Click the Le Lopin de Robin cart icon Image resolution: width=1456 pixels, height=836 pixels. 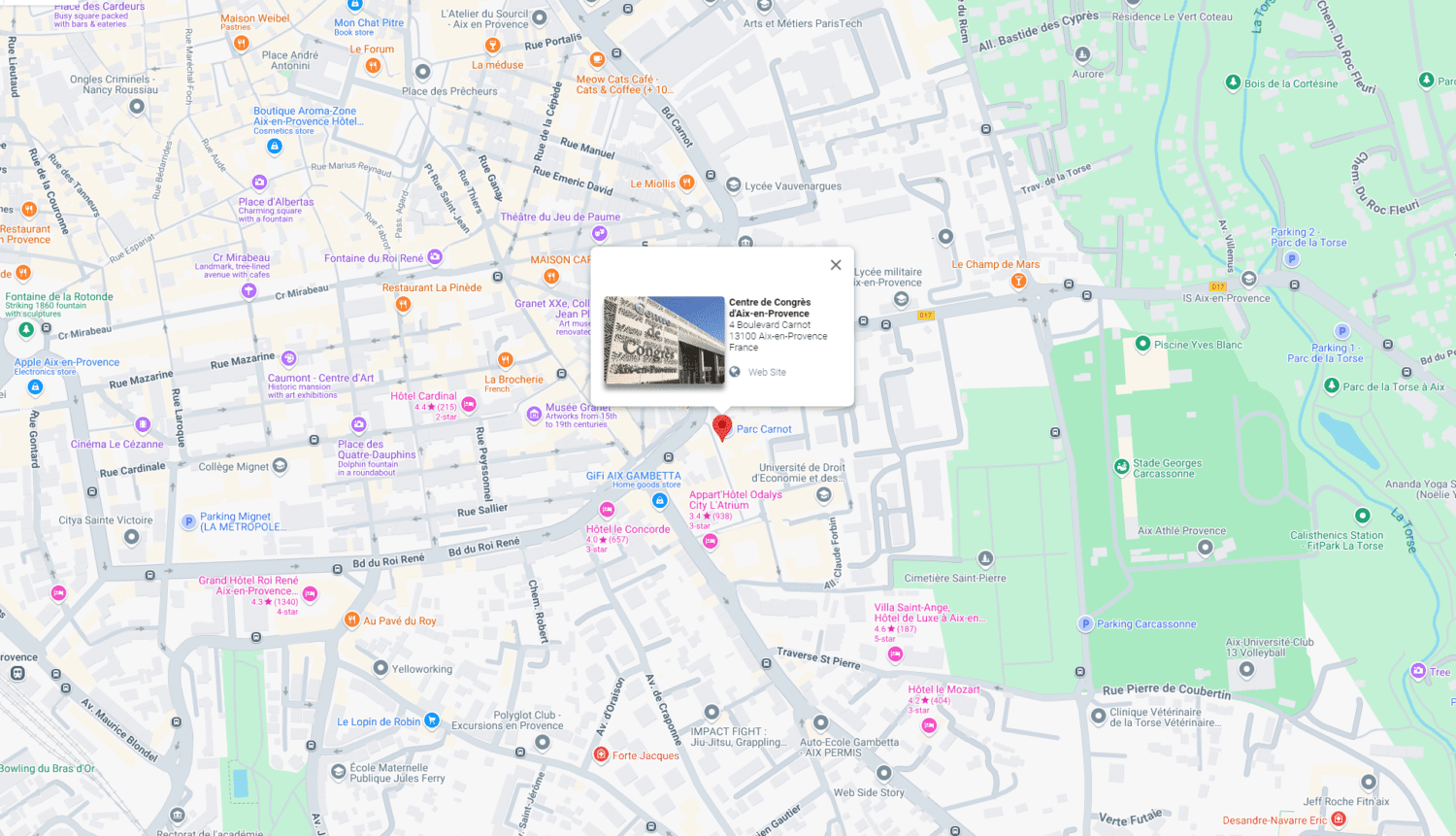[432, 720]
